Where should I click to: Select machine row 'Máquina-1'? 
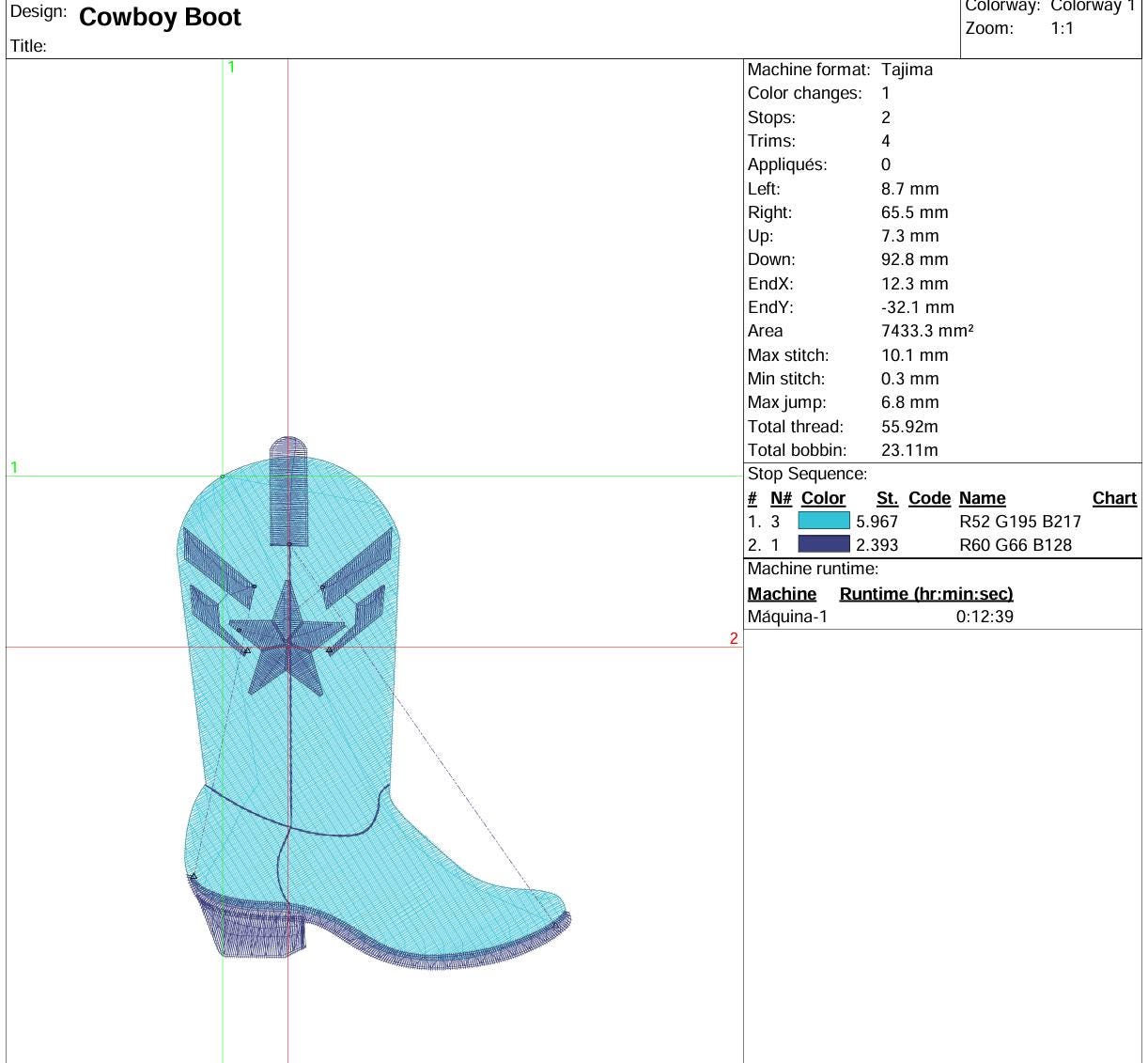click(787, 617)
